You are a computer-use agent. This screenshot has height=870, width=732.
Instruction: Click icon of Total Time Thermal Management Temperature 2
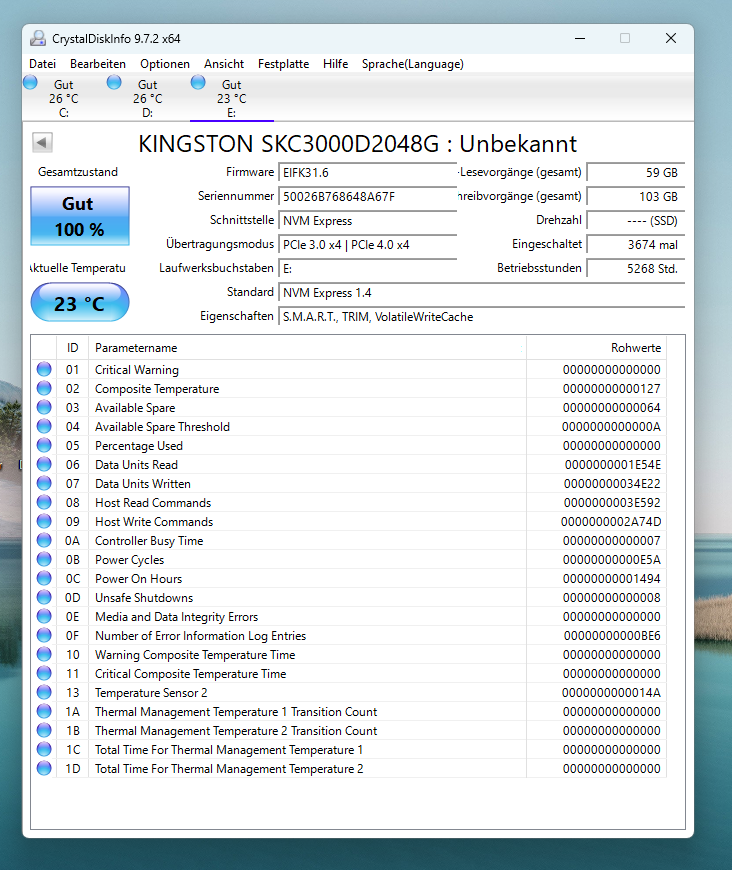tap(44, 768)
